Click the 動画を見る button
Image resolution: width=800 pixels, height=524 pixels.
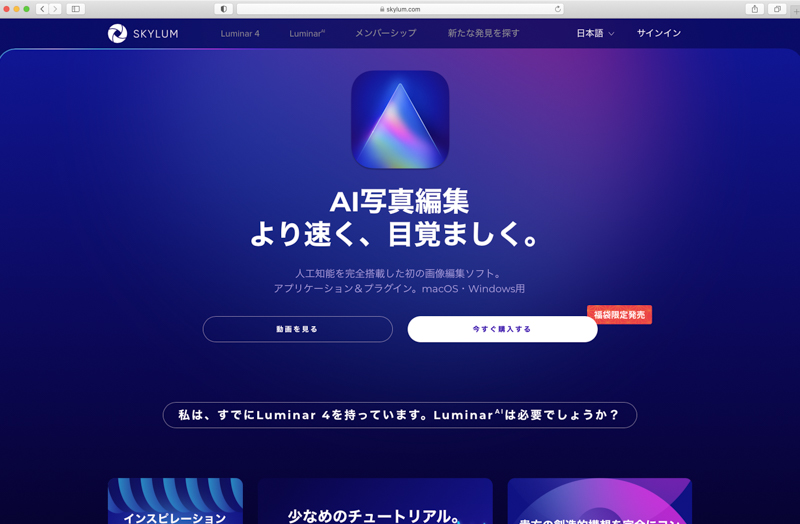[x=297, y=329]
